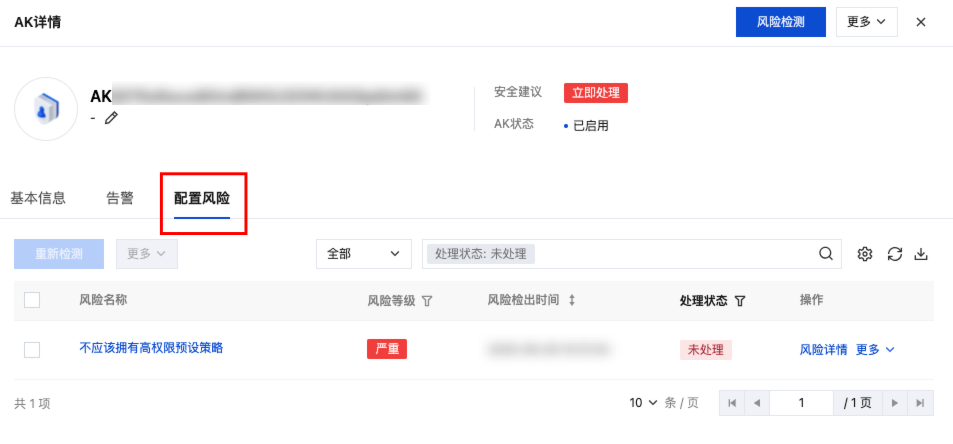The height and width of the screenshot is (444, 953).
Task: Toggle the select-all header checkbox
Action: click(32, 300)
